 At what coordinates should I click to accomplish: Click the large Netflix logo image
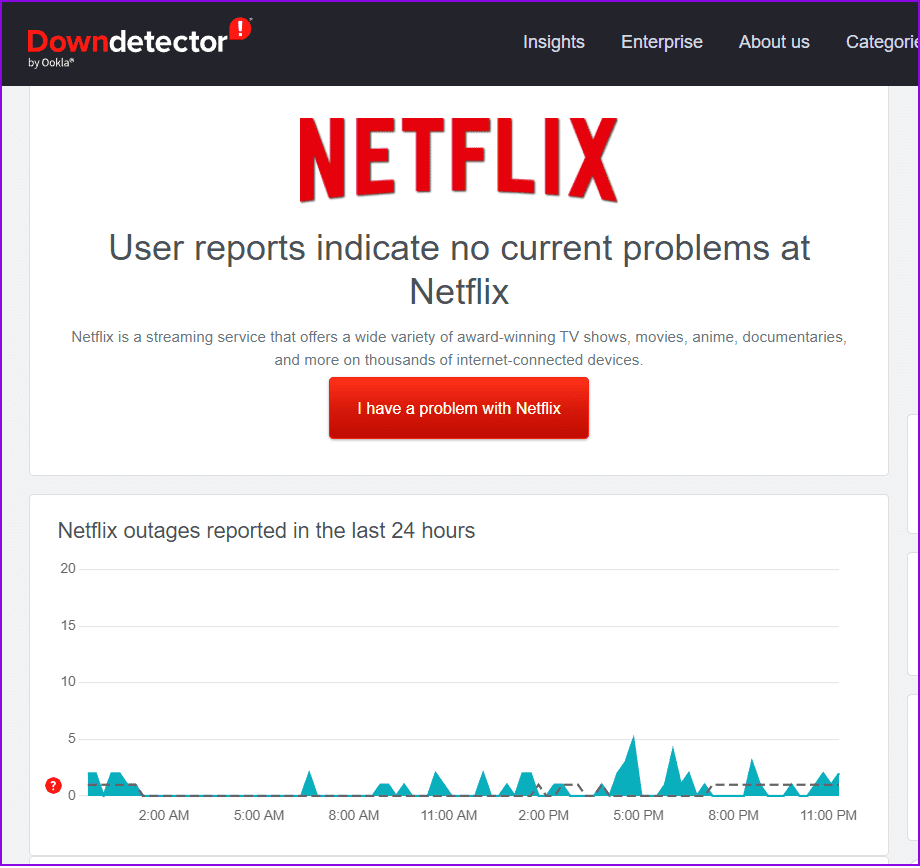458,160
